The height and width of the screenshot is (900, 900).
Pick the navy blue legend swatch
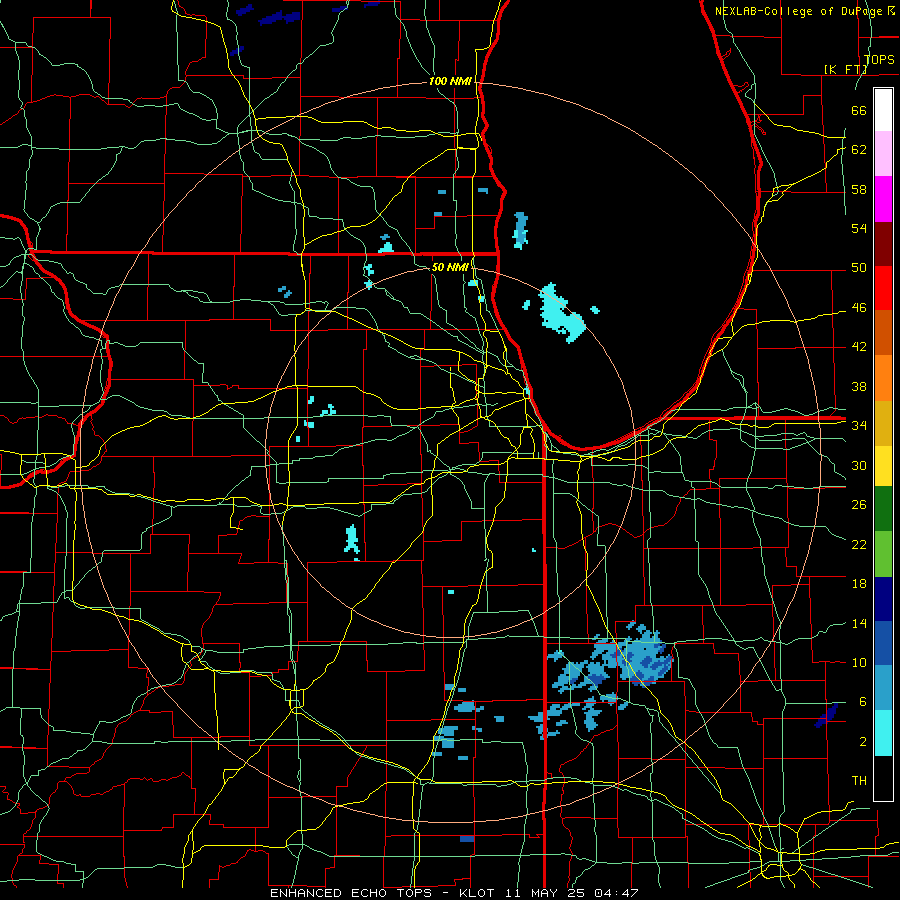883,599
